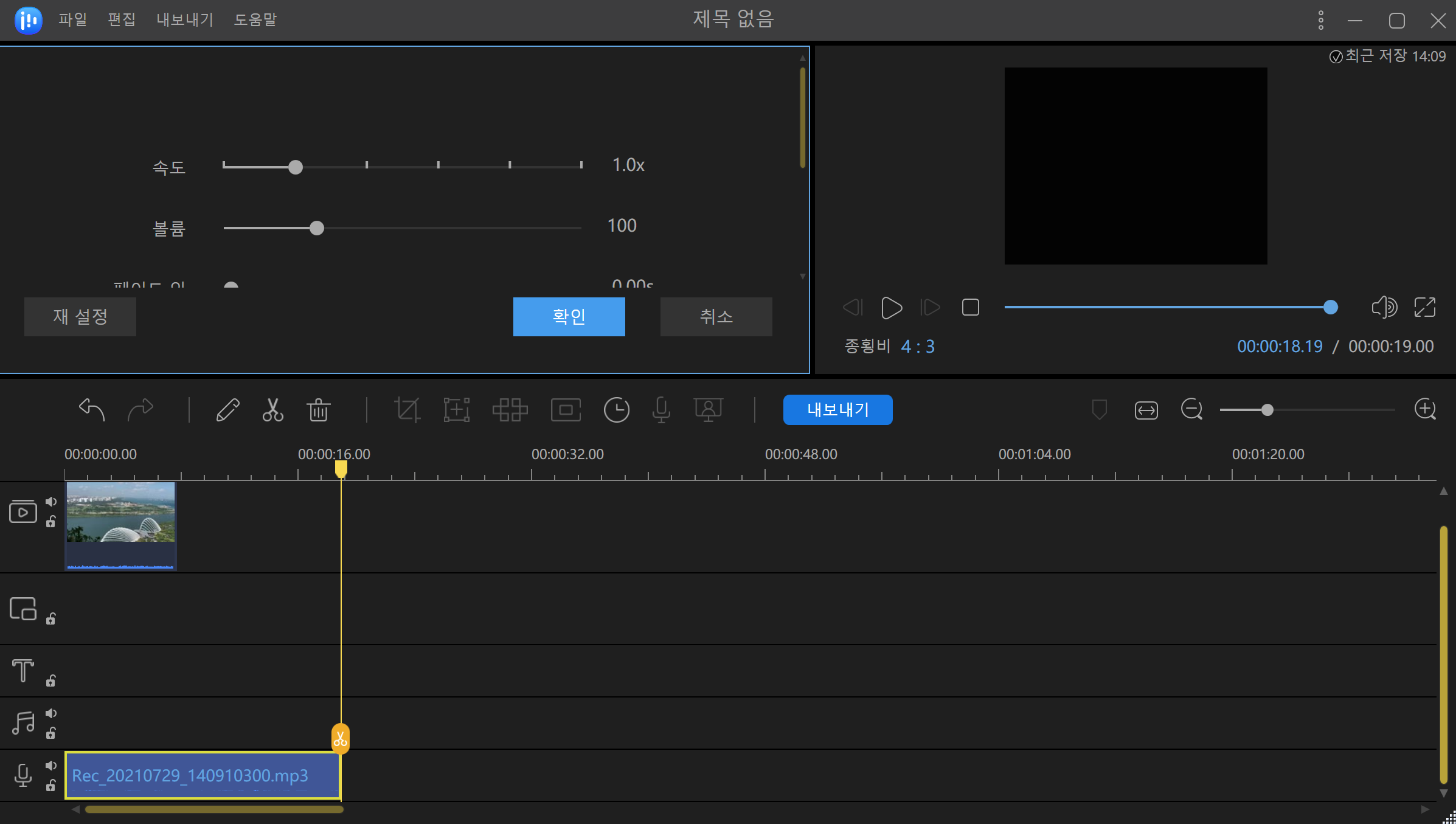Click the trash delete icon

318,410
